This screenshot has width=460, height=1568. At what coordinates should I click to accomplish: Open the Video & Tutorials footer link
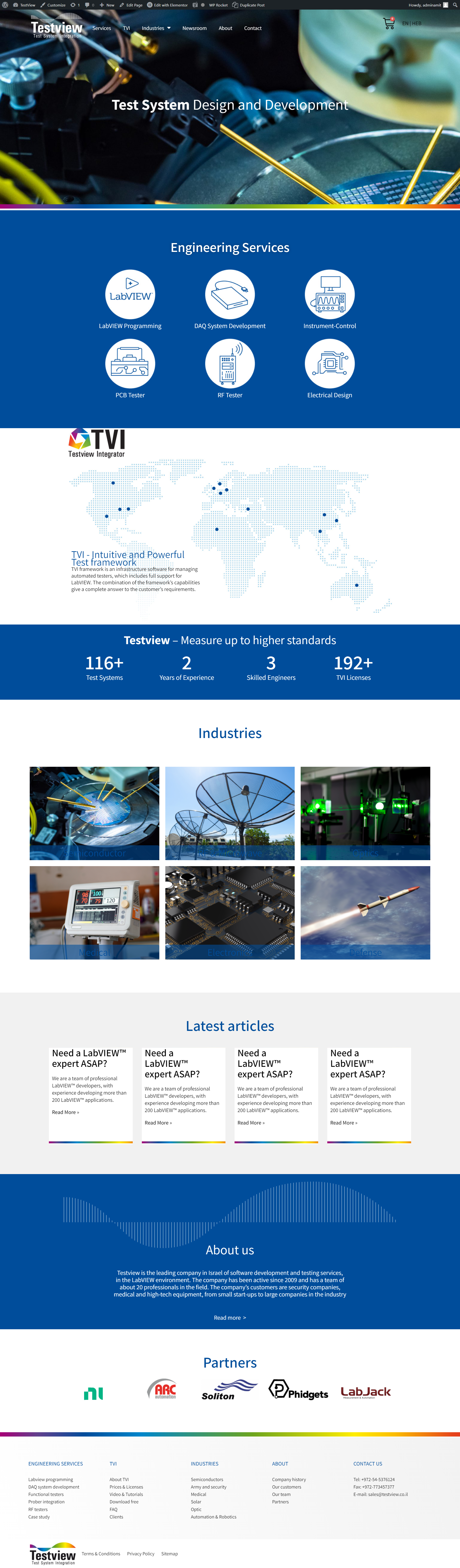(x=126, y=1494)
